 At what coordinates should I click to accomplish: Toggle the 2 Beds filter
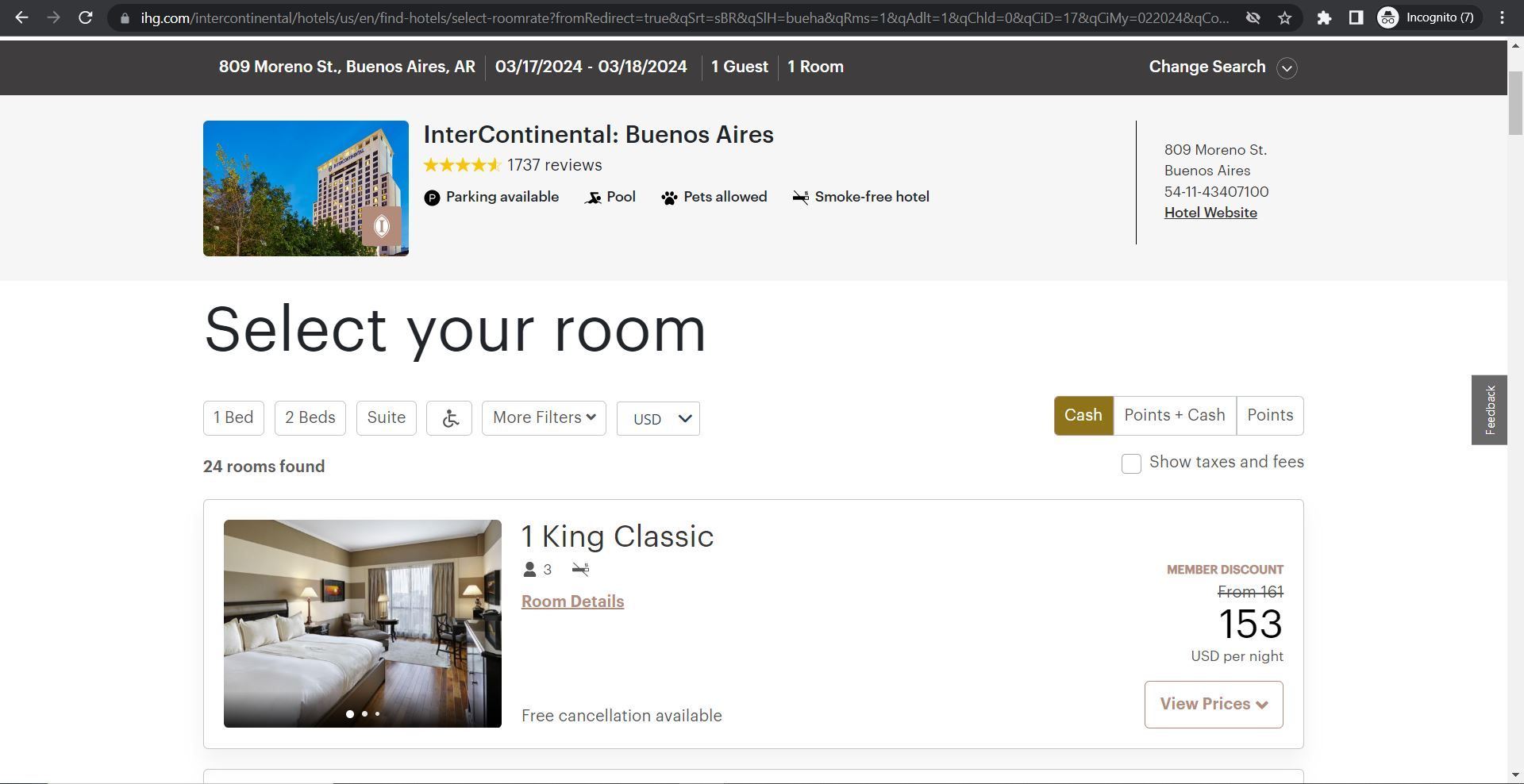tap(310, 418)
